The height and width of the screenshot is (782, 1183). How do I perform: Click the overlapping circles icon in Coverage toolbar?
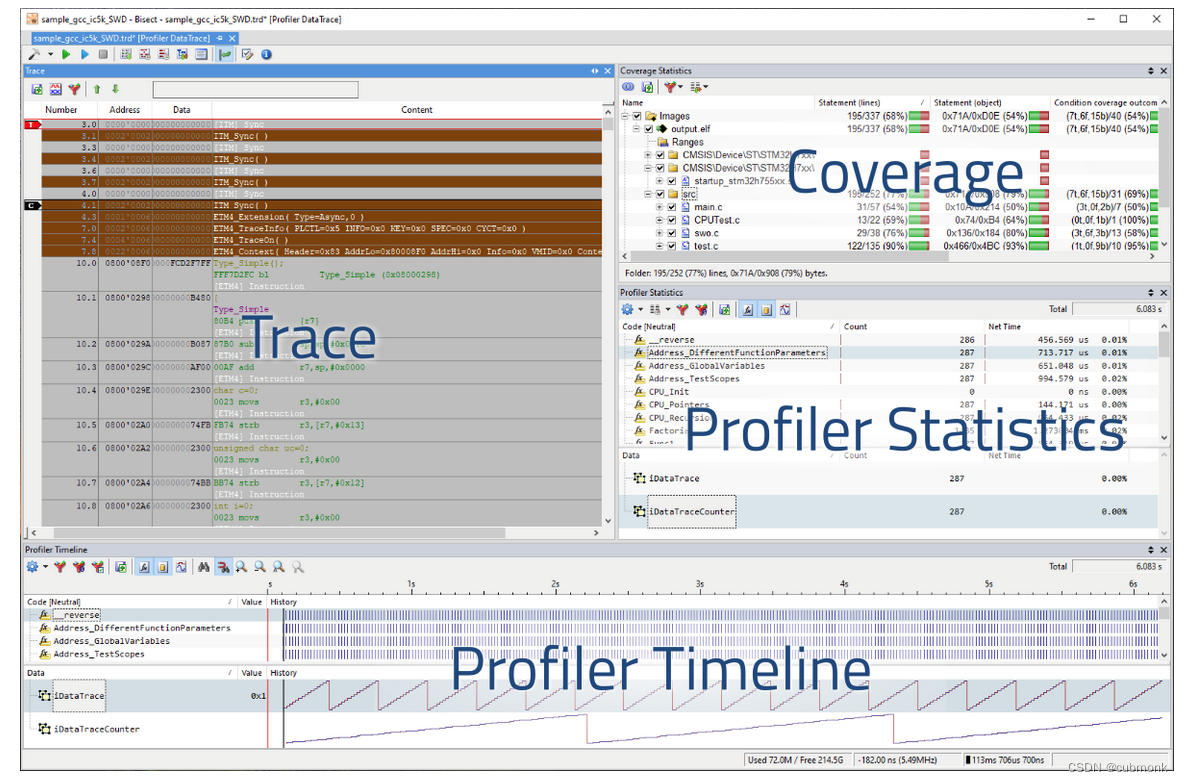tap(628, 87)
